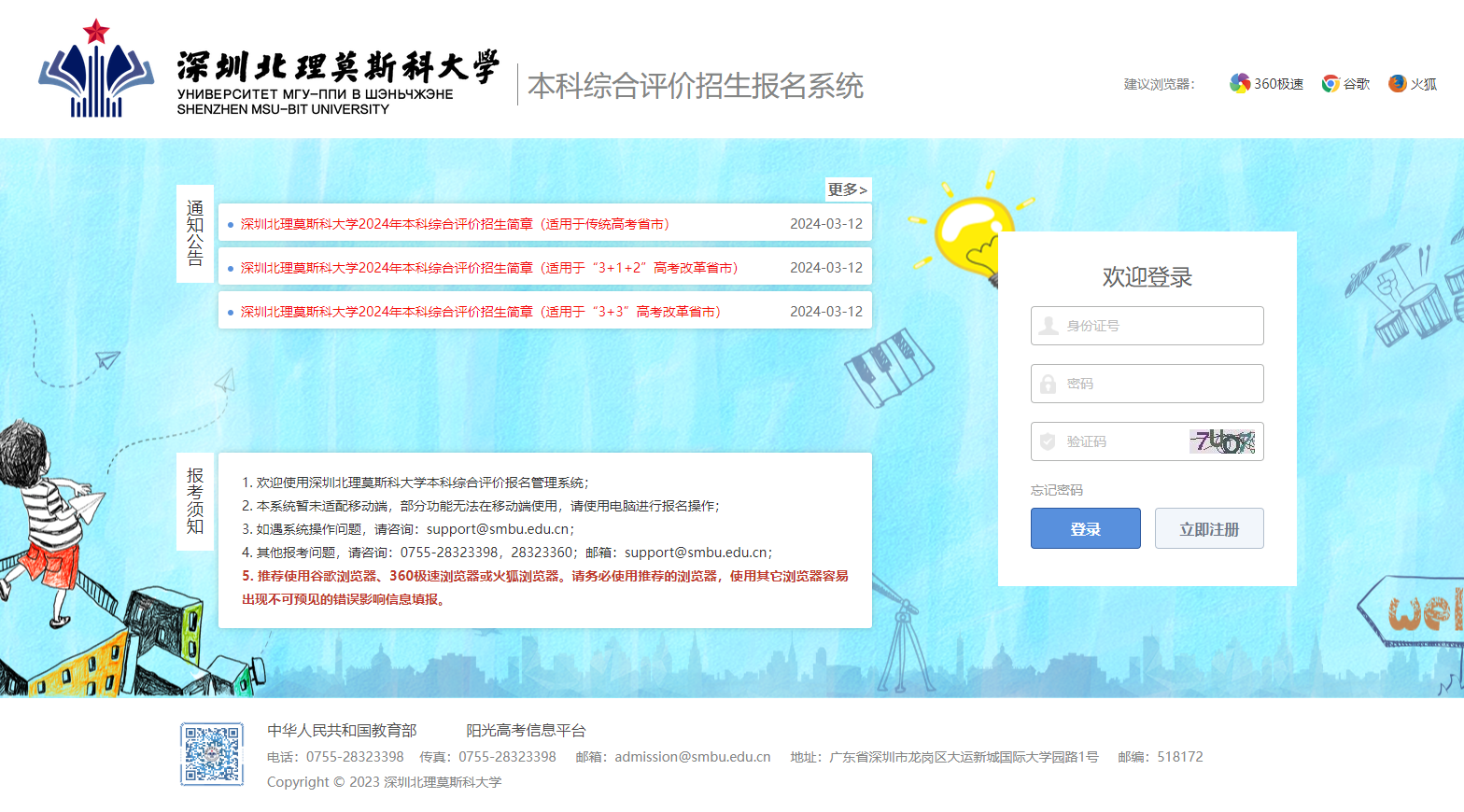The height and width of the screenshot is (812, 1464).
Task: Click the 报考须知 section label
Action: click(x=195, y=501)
